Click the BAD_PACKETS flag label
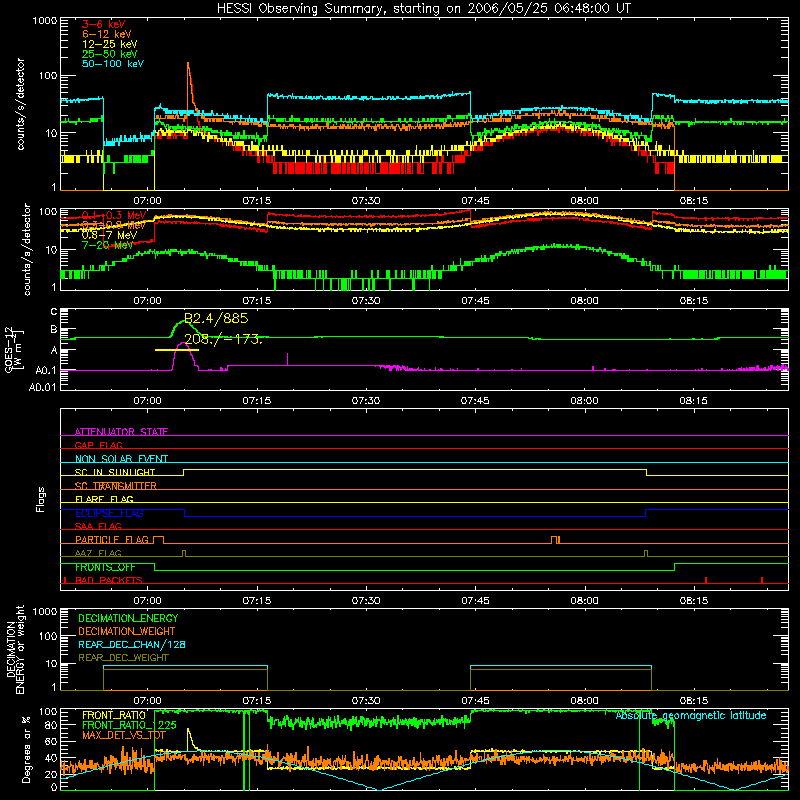Viewport: 800px width, 800px height. click(x=109, y=580)
